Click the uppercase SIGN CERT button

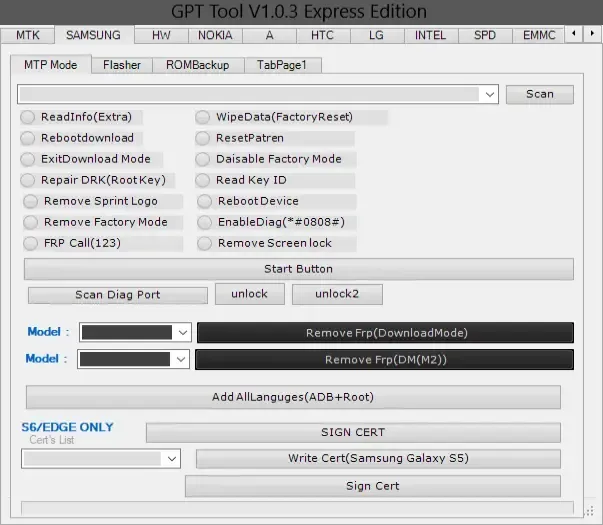coord(353,432)
